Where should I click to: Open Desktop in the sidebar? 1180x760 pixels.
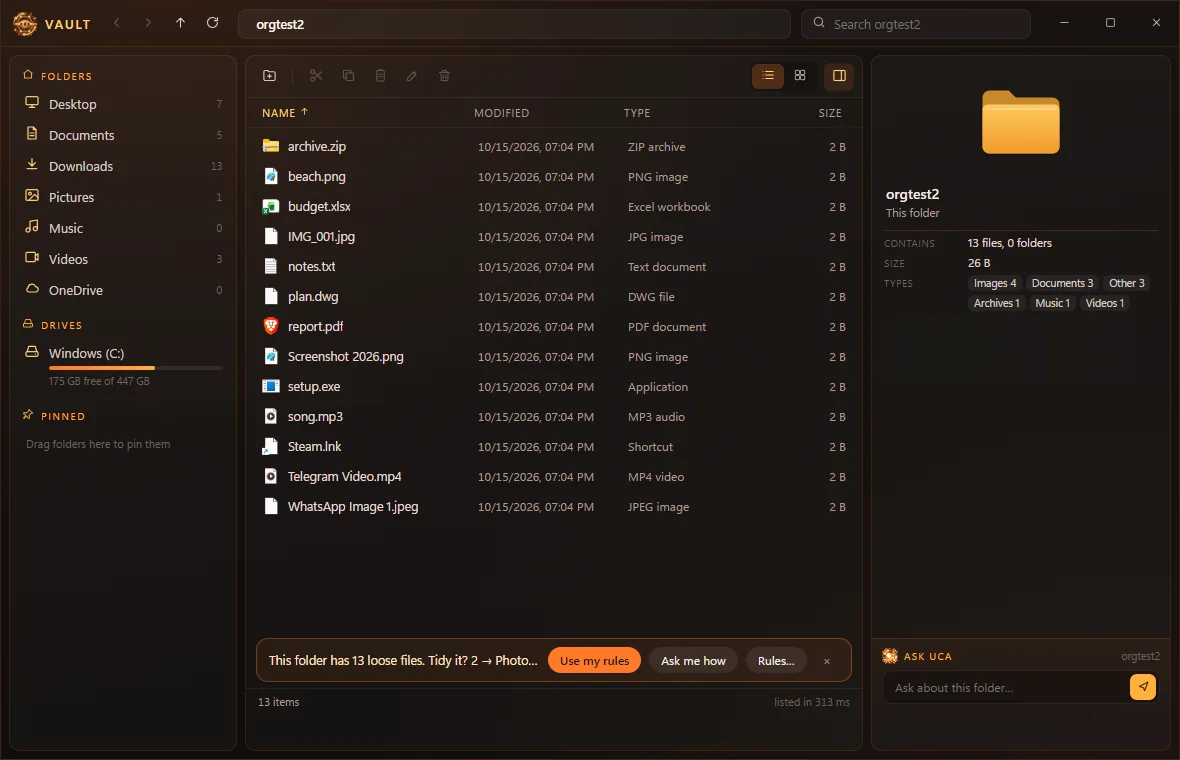pyautogui.click(x=123, y=104)
